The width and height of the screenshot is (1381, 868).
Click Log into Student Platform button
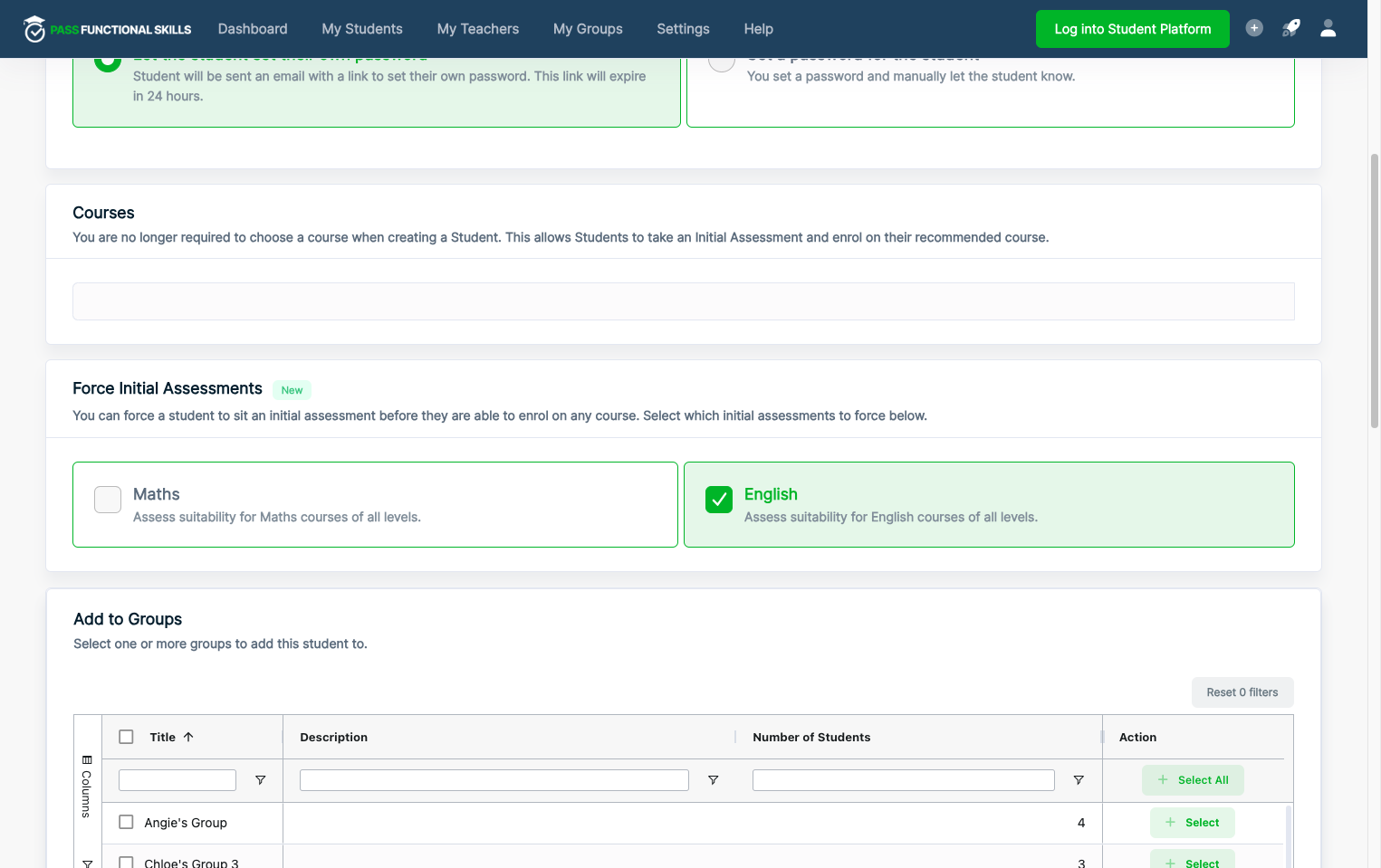1133,29
